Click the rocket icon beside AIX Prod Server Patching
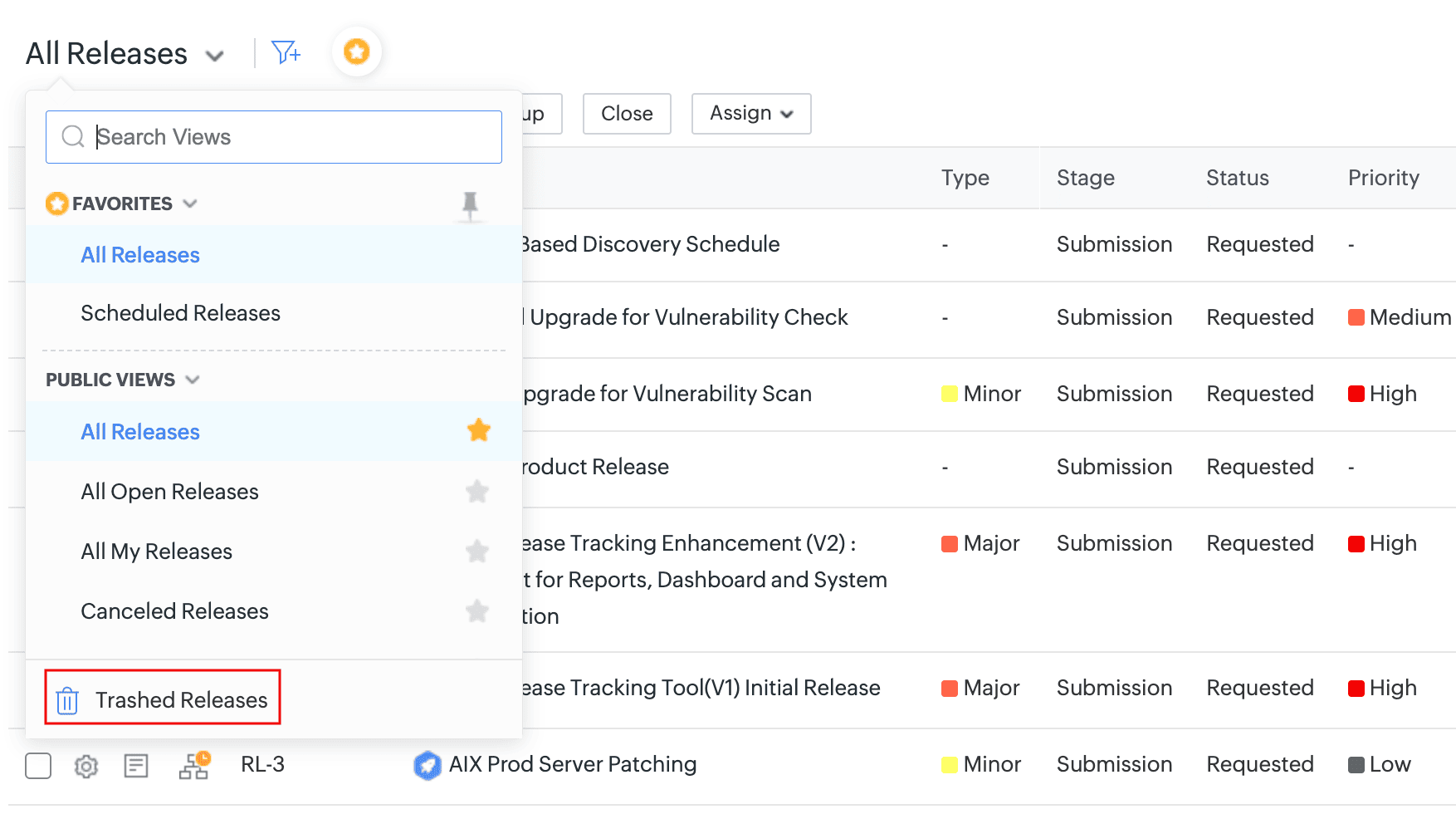Image resolution: width=1456 pixels, height=814 pixels. pos(428,765)
